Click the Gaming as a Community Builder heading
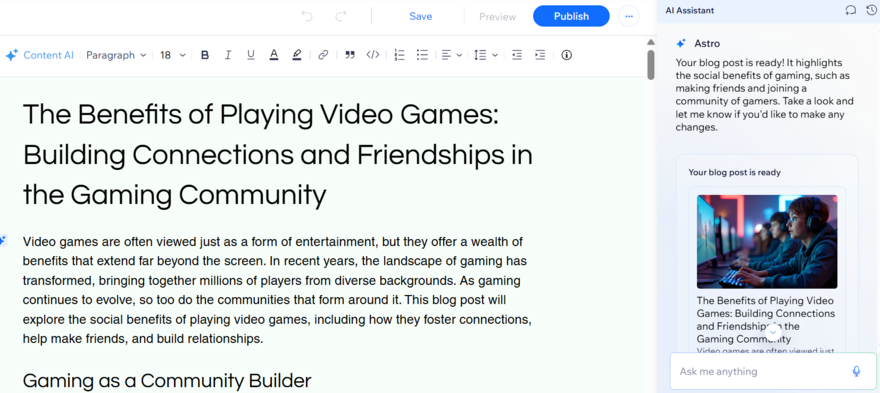 tap(167, 381)
